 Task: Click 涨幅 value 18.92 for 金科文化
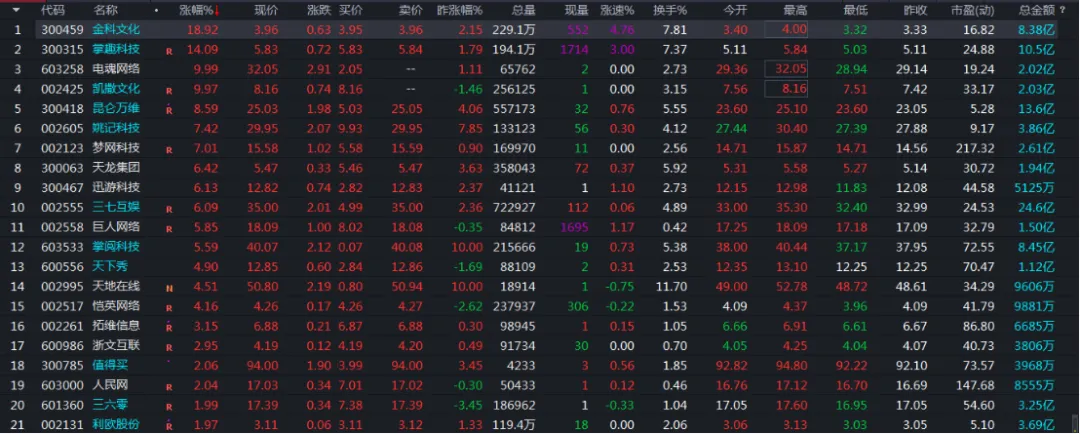200,30
